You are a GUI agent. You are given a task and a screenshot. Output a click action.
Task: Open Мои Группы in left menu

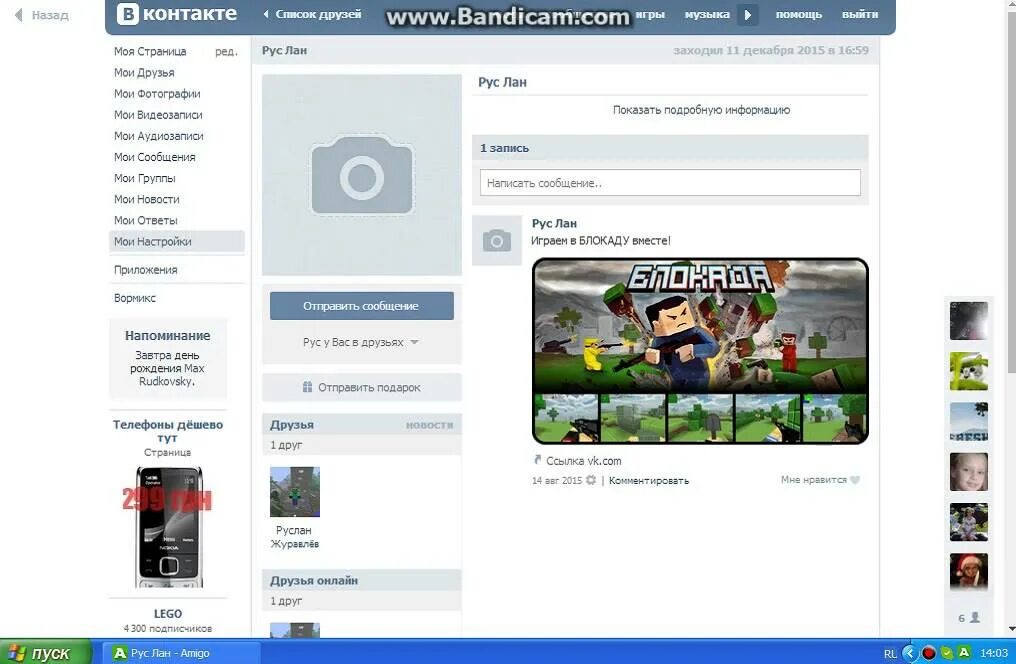click(x=144, y=178)
